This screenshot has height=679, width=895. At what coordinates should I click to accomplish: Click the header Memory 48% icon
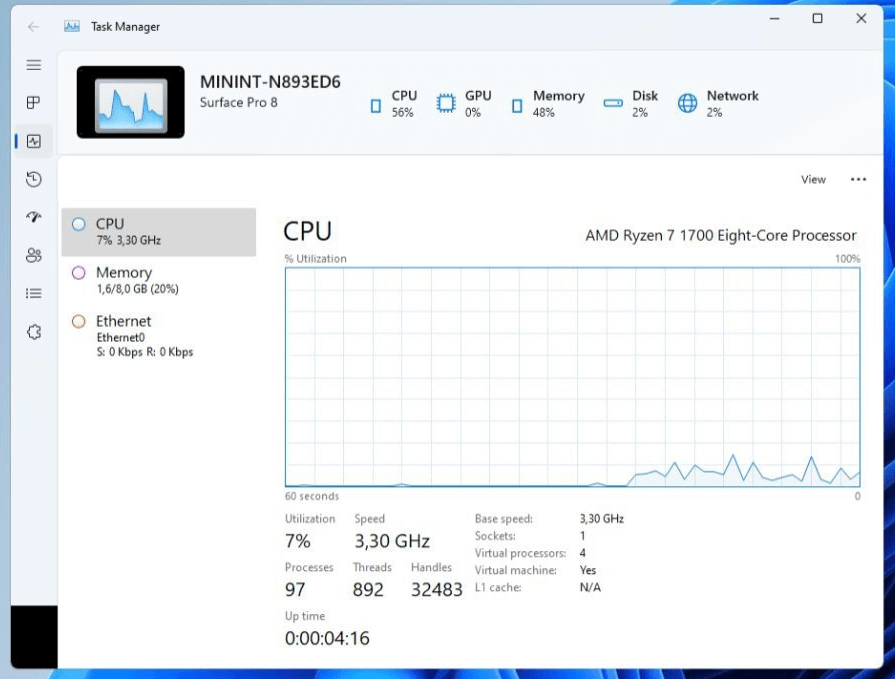(517, 106)
